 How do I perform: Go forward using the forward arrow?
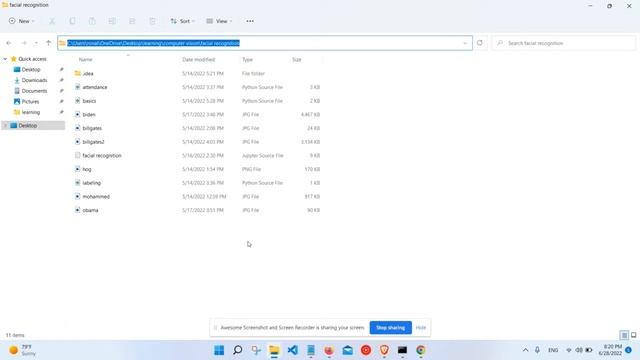click(x=24, y=43)
